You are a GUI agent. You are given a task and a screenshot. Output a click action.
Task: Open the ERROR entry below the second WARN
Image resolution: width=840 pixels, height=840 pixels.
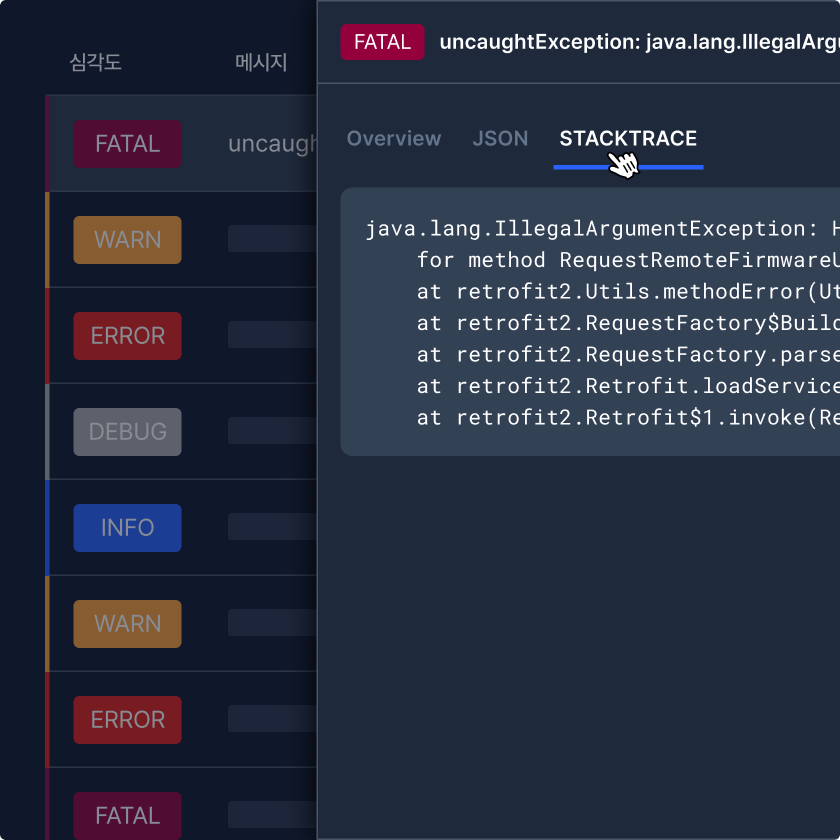click(x=127, y=720)
